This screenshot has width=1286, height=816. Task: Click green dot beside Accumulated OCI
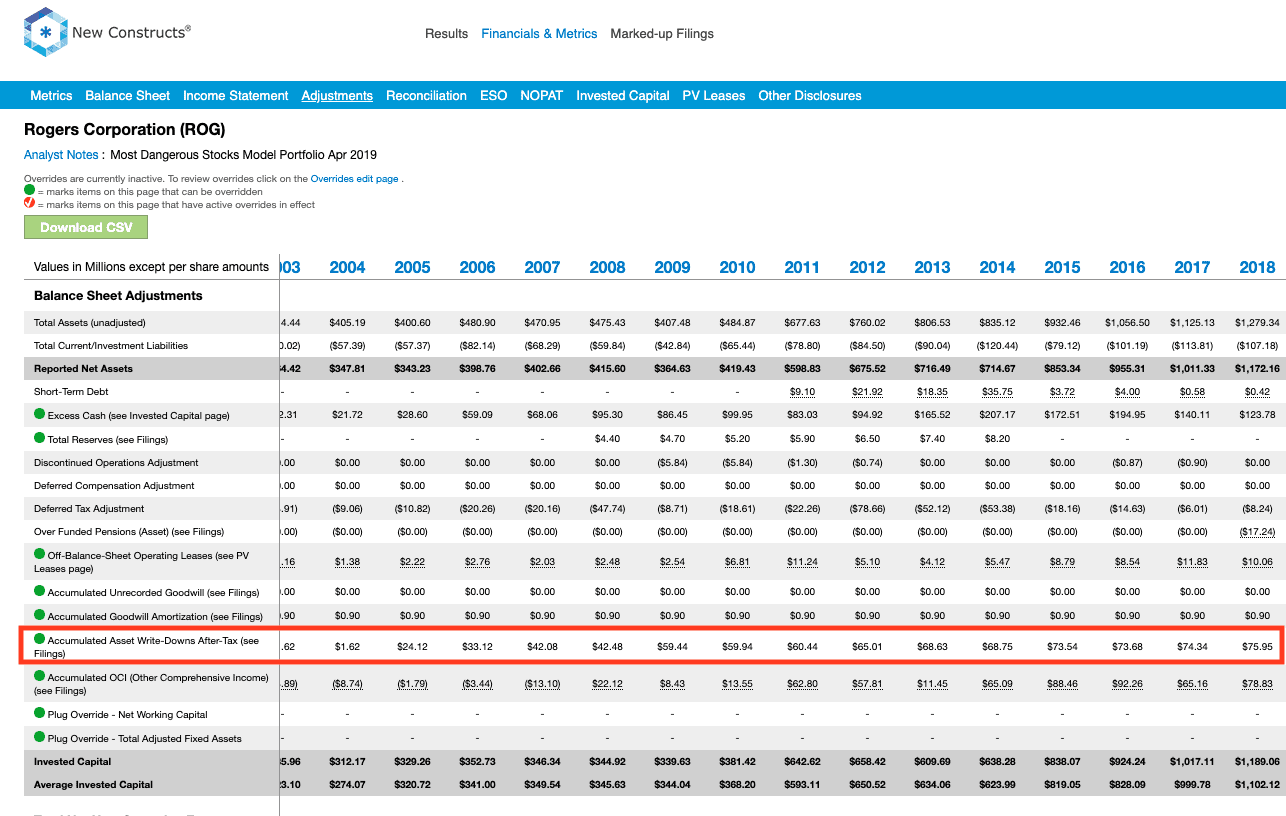40,677
